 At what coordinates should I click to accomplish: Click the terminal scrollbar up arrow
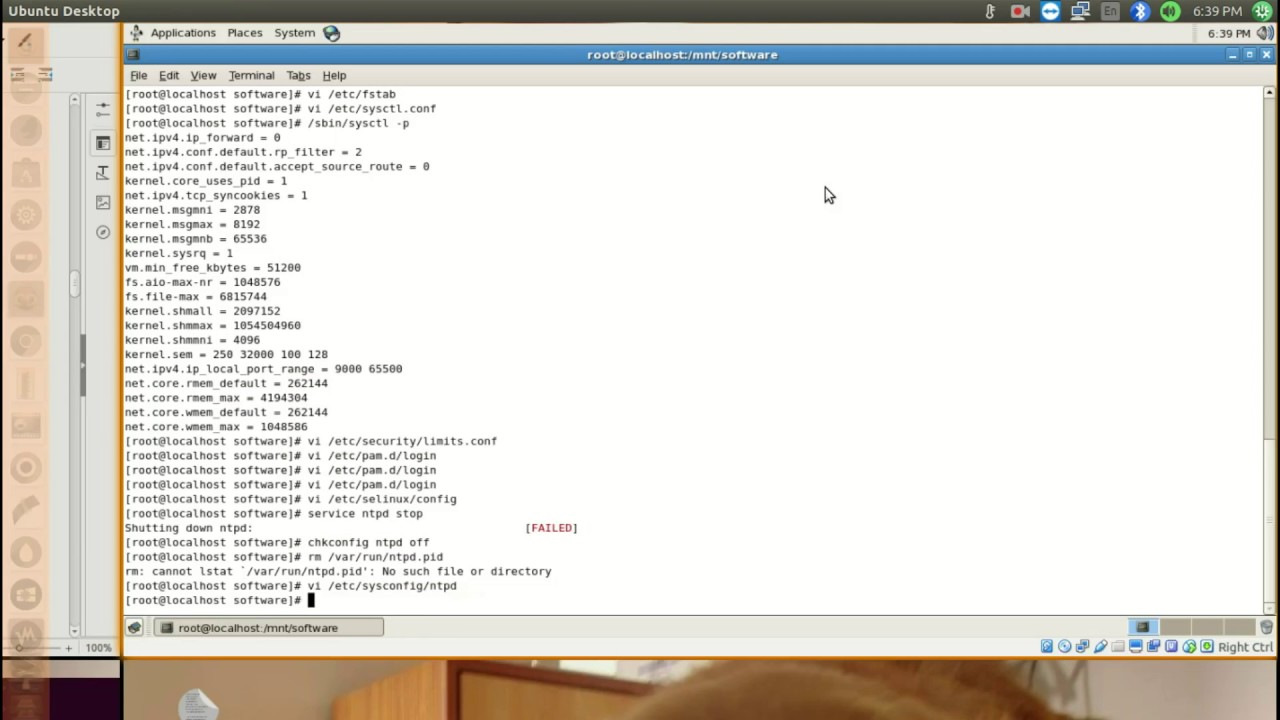pos(1270,93)
